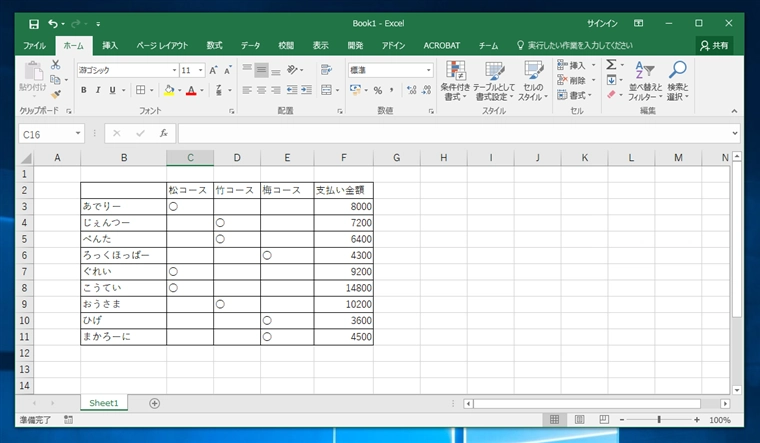The image size is (760, 443).
Task: Switch to the データ tab
Action: point(251,46)
